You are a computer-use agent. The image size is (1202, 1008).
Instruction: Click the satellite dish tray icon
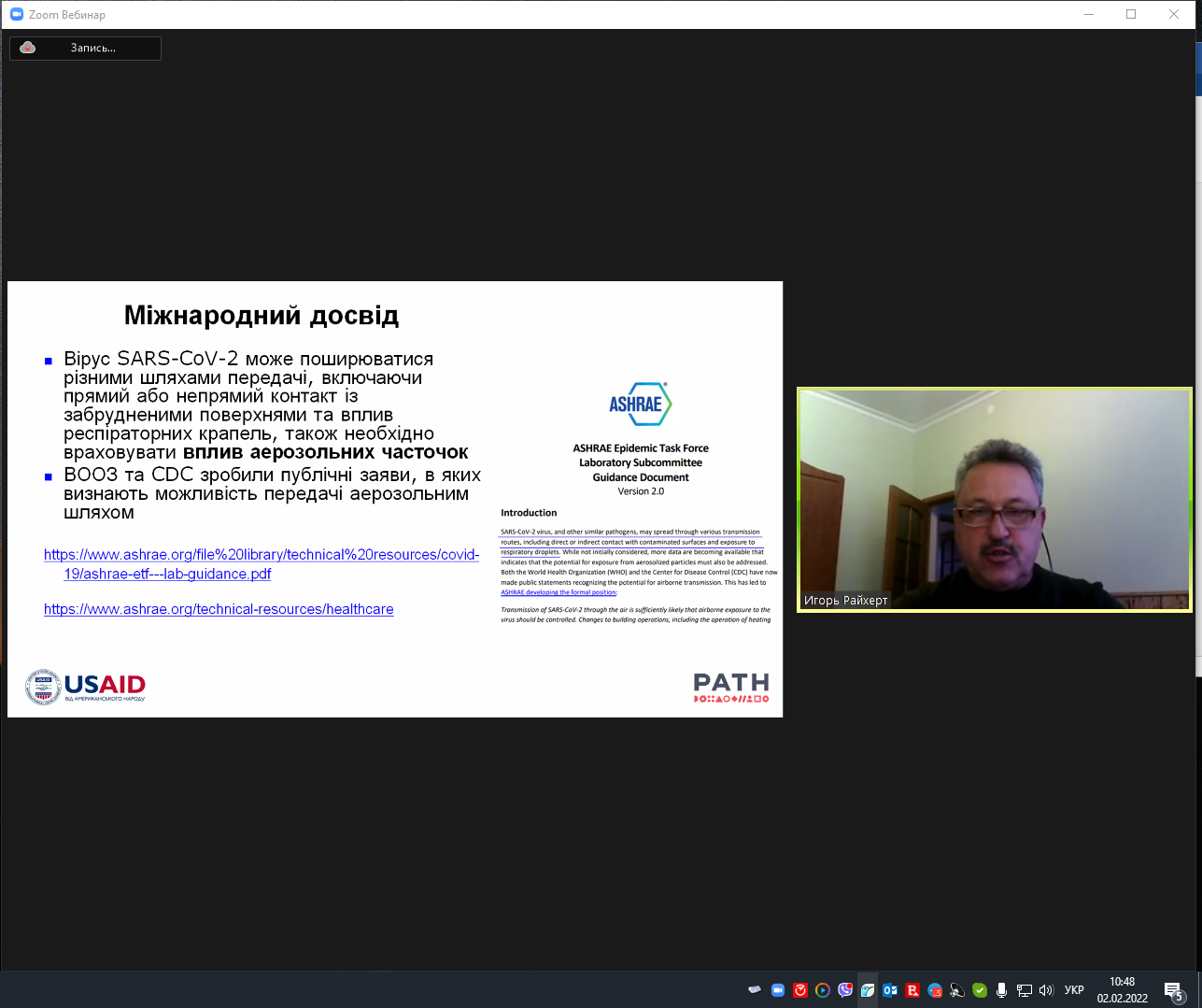(x=957, y=990)
